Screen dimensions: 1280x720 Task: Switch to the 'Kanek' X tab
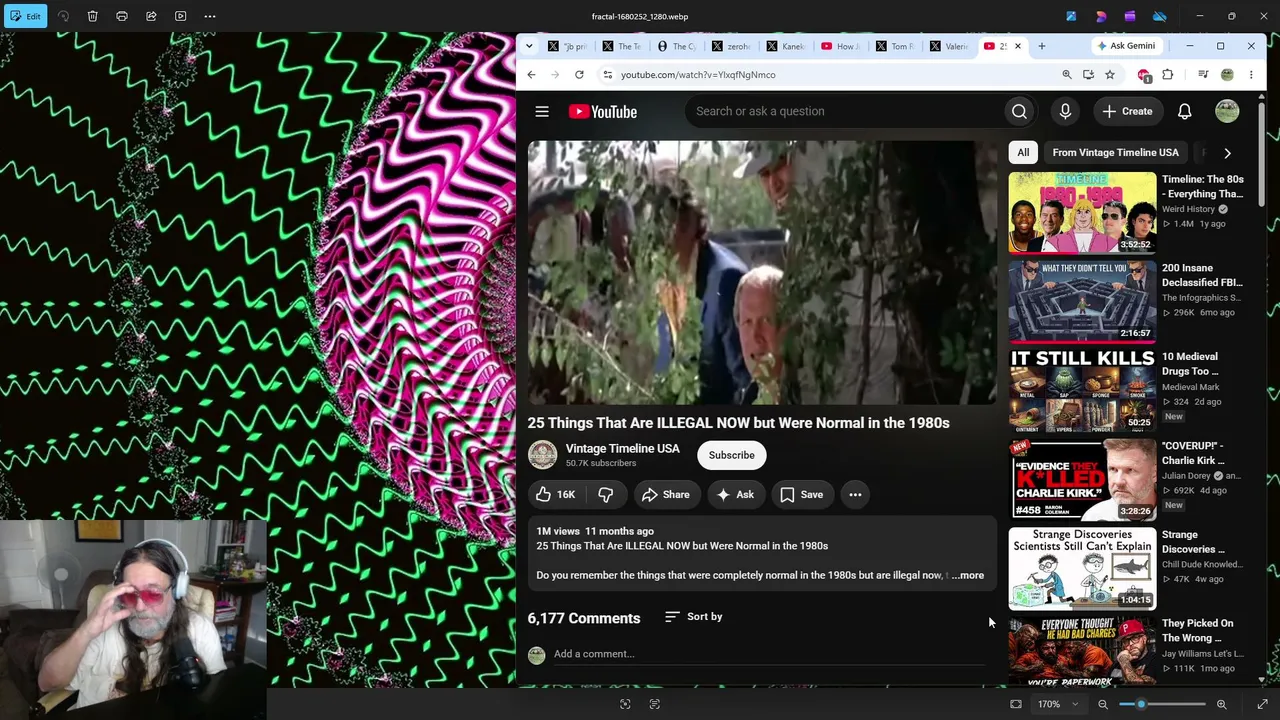(785, 46)
